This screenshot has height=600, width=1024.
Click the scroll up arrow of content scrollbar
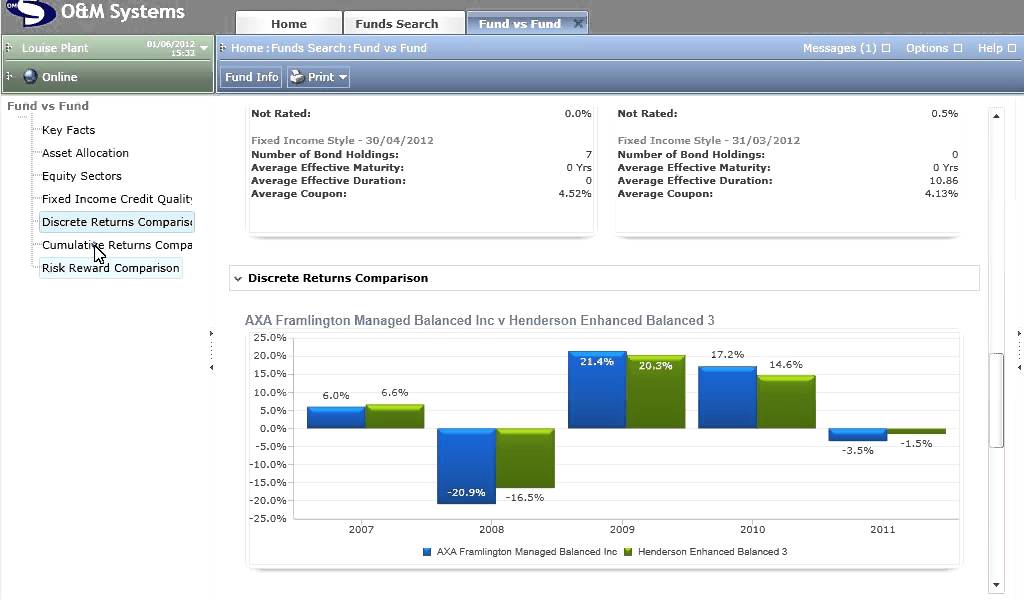click(996, 116)
